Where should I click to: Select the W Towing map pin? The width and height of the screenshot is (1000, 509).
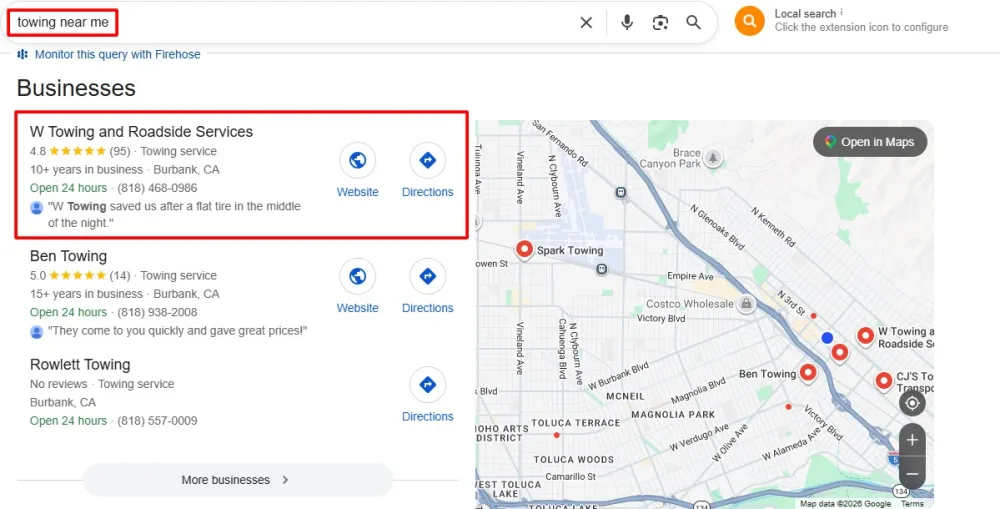tap(865, 336)
